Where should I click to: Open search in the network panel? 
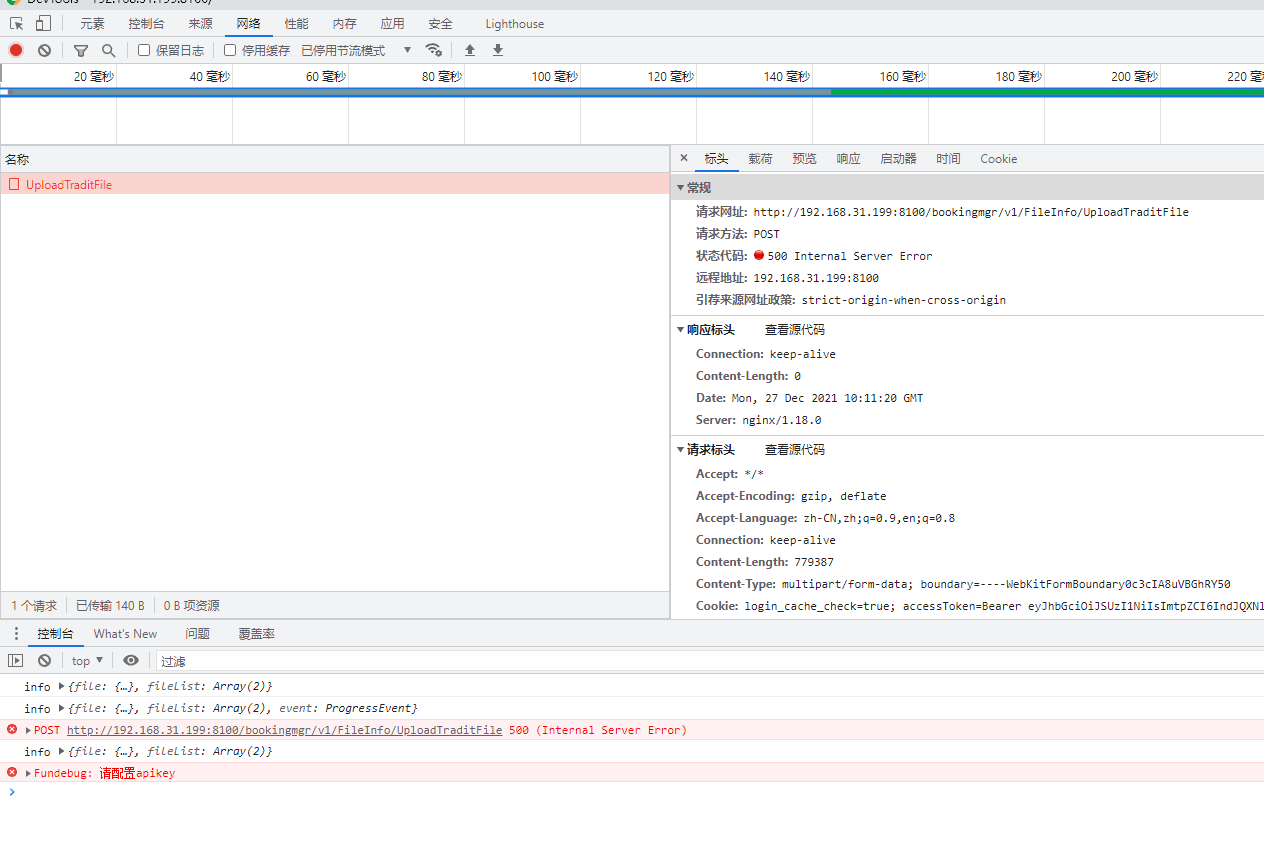tap(108, 50)
